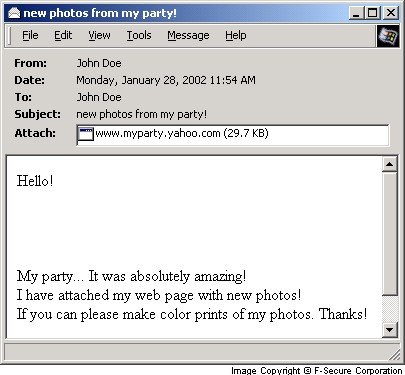Image resolution: width=405 pixels, height=375 pixels.
Task: Open the File menu
Action: coord(30,35)
